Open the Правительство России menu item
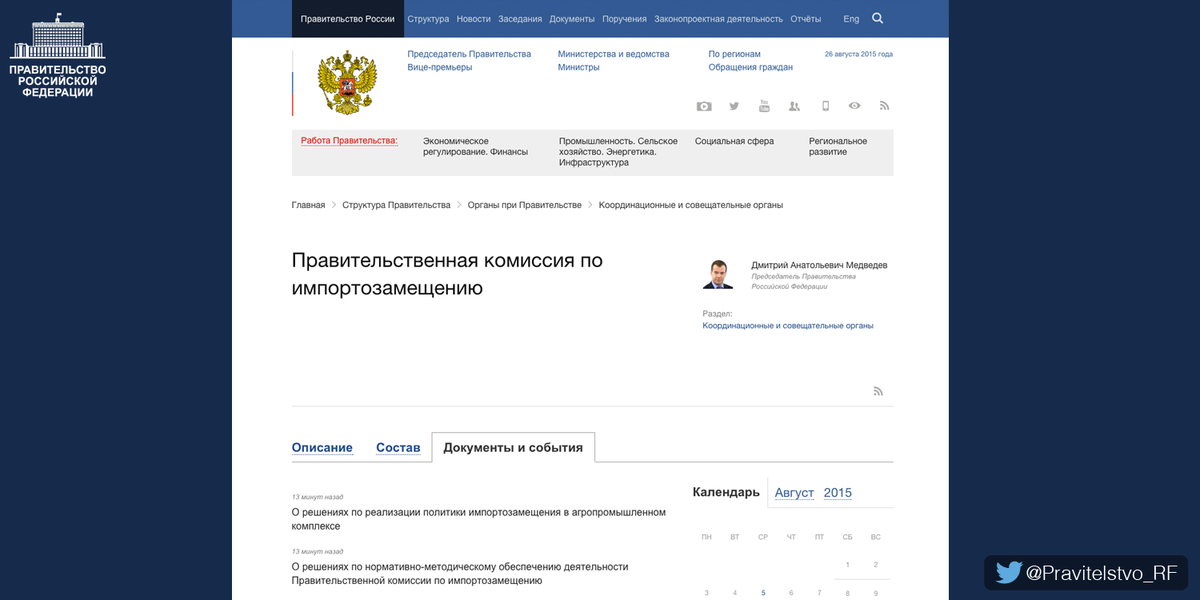Viewport: 1200px width, 600px height. point(347,19)
